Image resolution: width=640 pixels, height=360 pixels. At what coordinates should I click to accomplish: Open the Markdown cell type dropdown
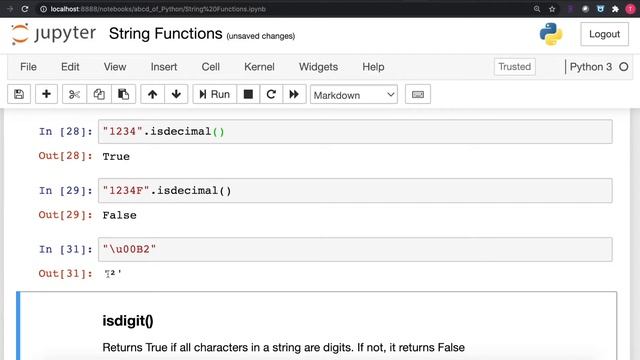pos(353,95)
